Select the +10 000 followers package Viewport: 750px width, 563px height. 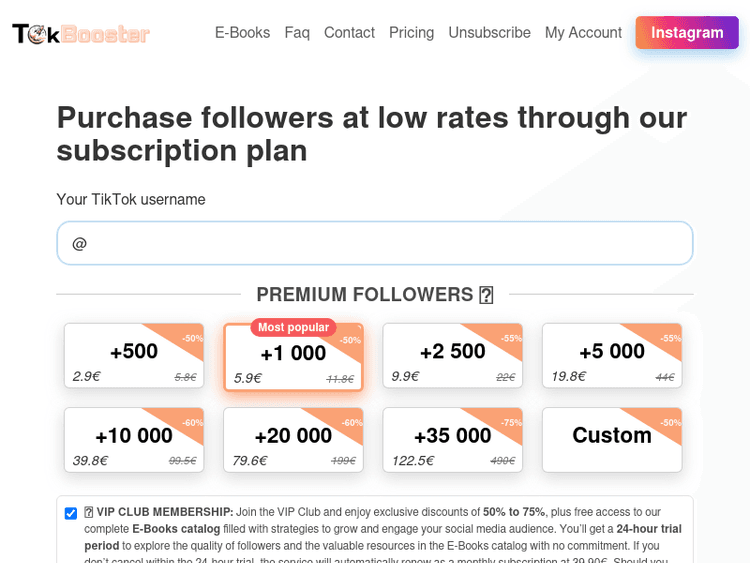[134, 440]
